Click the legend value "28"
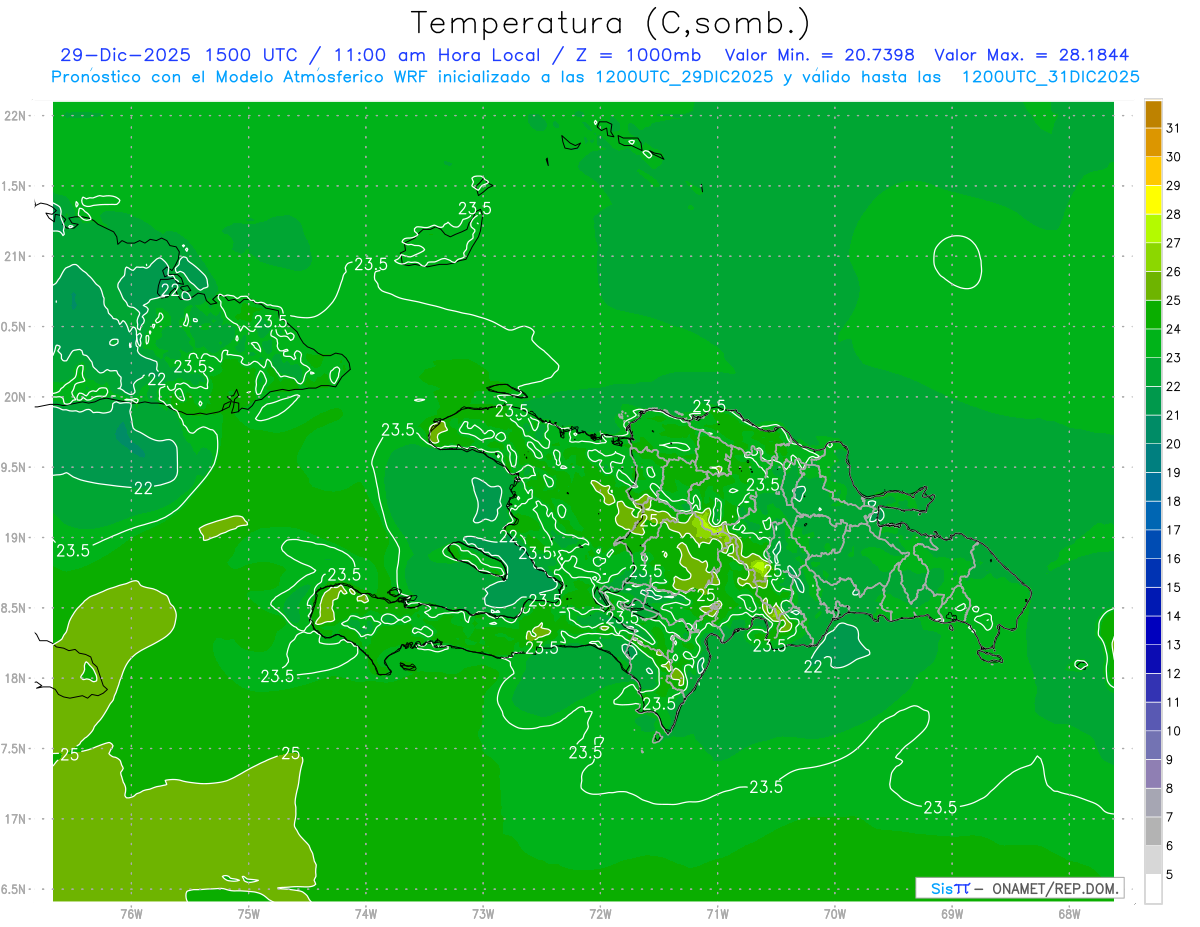Image resolution: width=1200 pixels, height=927 pixels. pos(1173,214)
